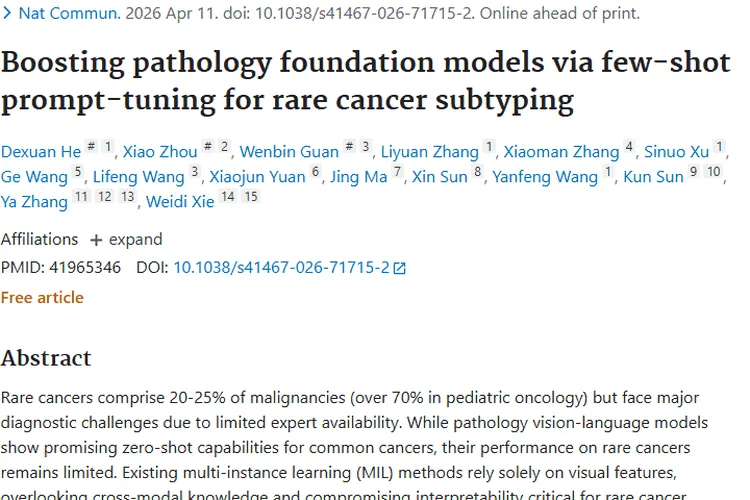Click author Kun Sun
Image resolution: width=750 pixels, height=500 pixels.
click(x=653, y=177)
